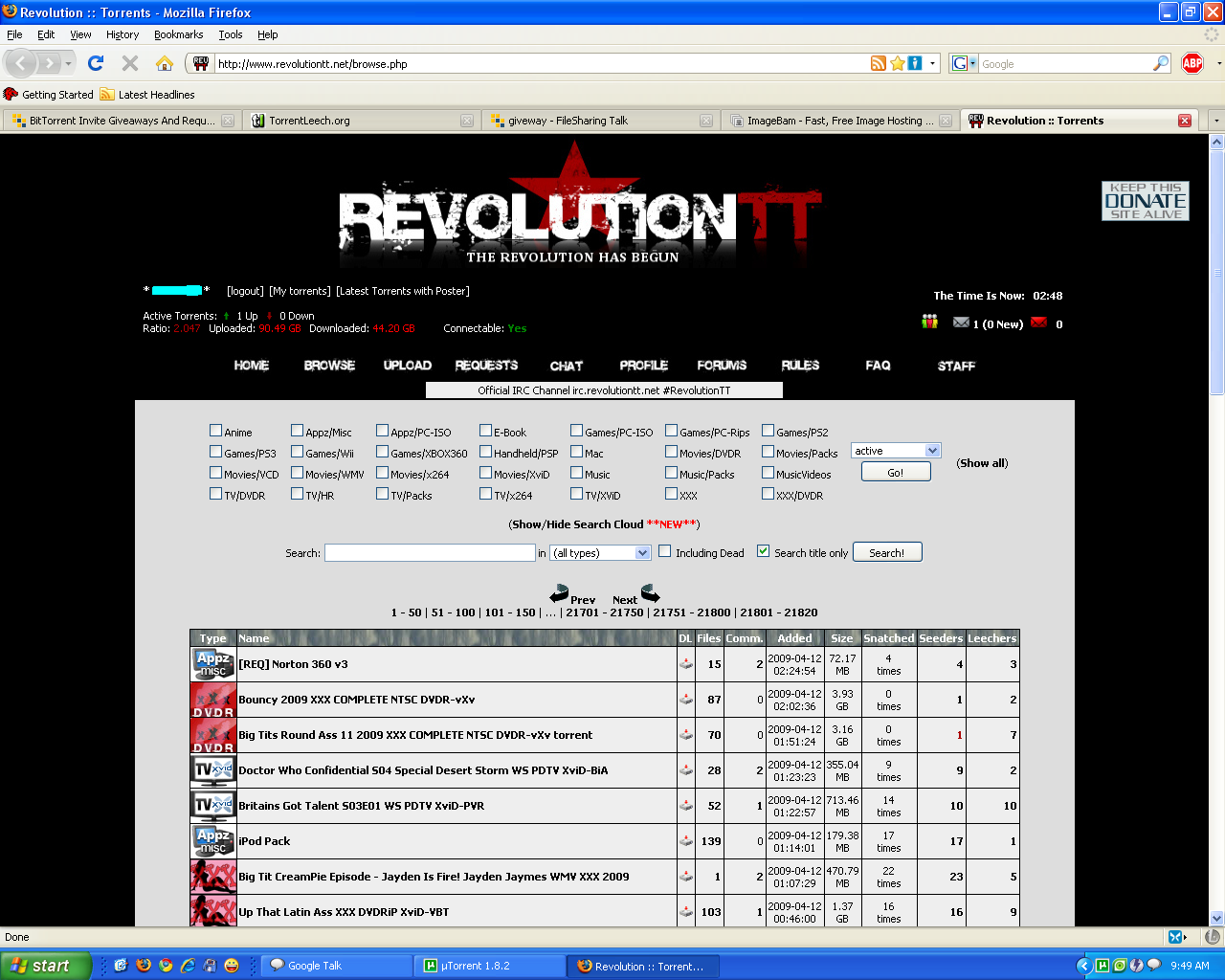
Task: Open the iPod Pack torrent link
Action: coord(264,841)
